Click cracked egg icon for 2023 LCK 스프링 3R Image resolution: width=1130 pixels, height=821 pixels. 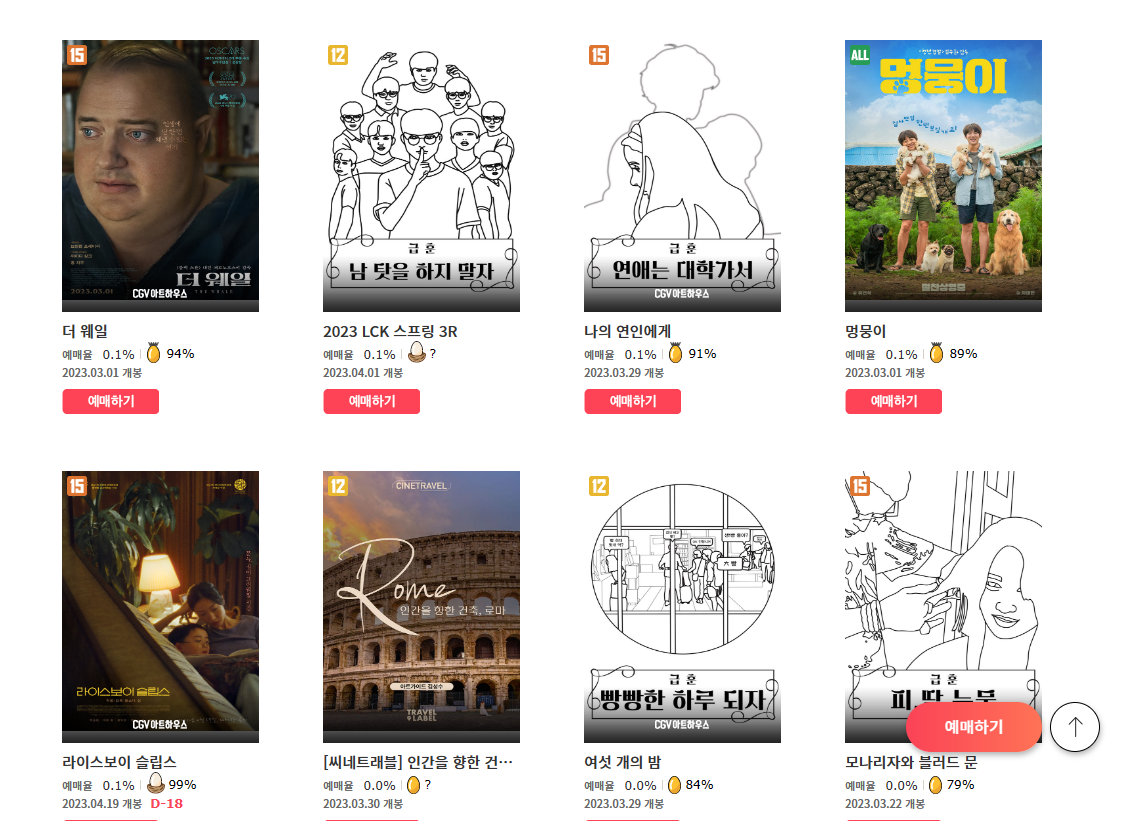(x=417, y=352)
